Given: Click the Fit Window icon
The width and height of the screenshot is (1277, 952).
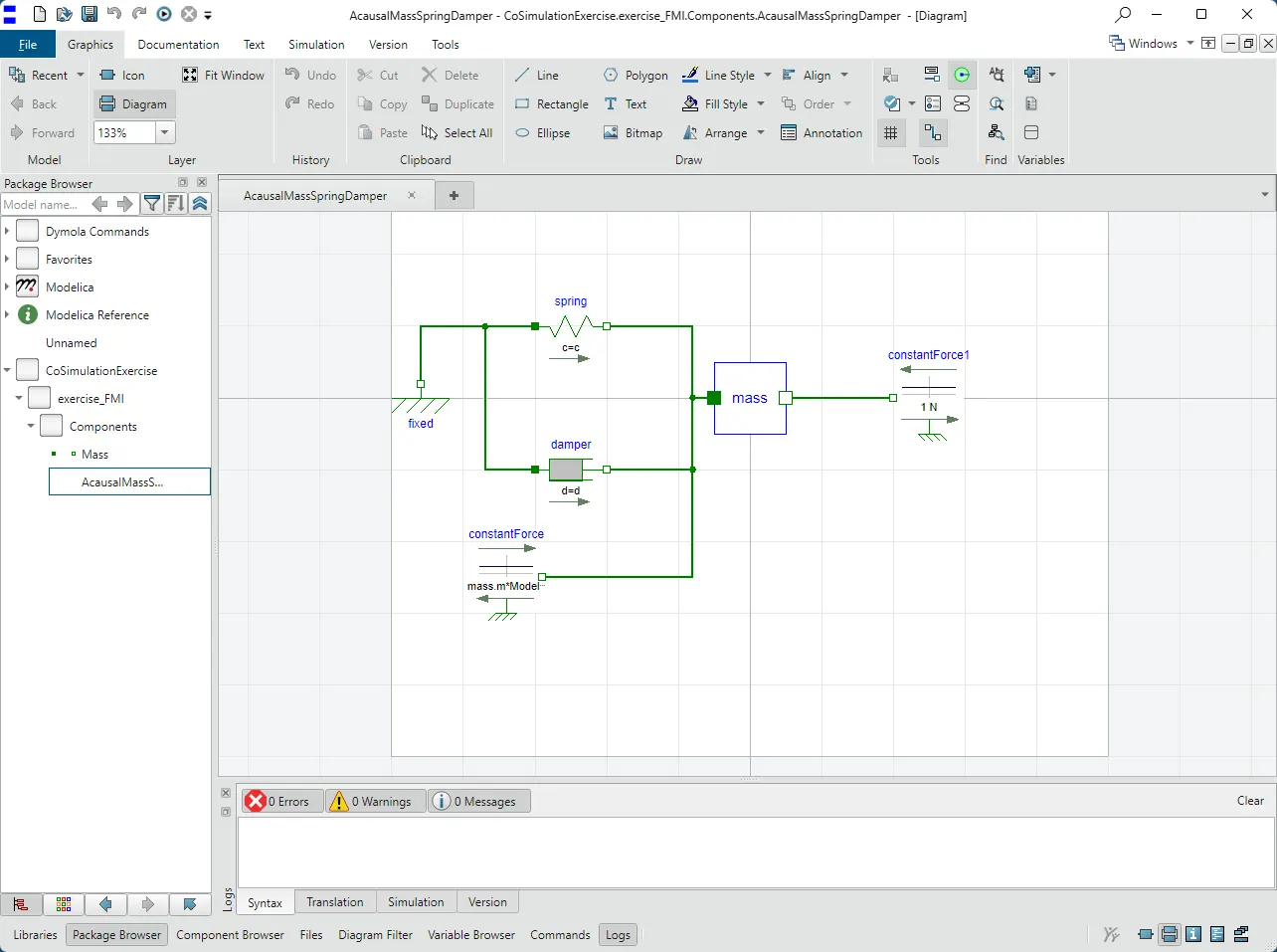Looking at the screenshot, I should pyautogui.click(x=190, y=75).
